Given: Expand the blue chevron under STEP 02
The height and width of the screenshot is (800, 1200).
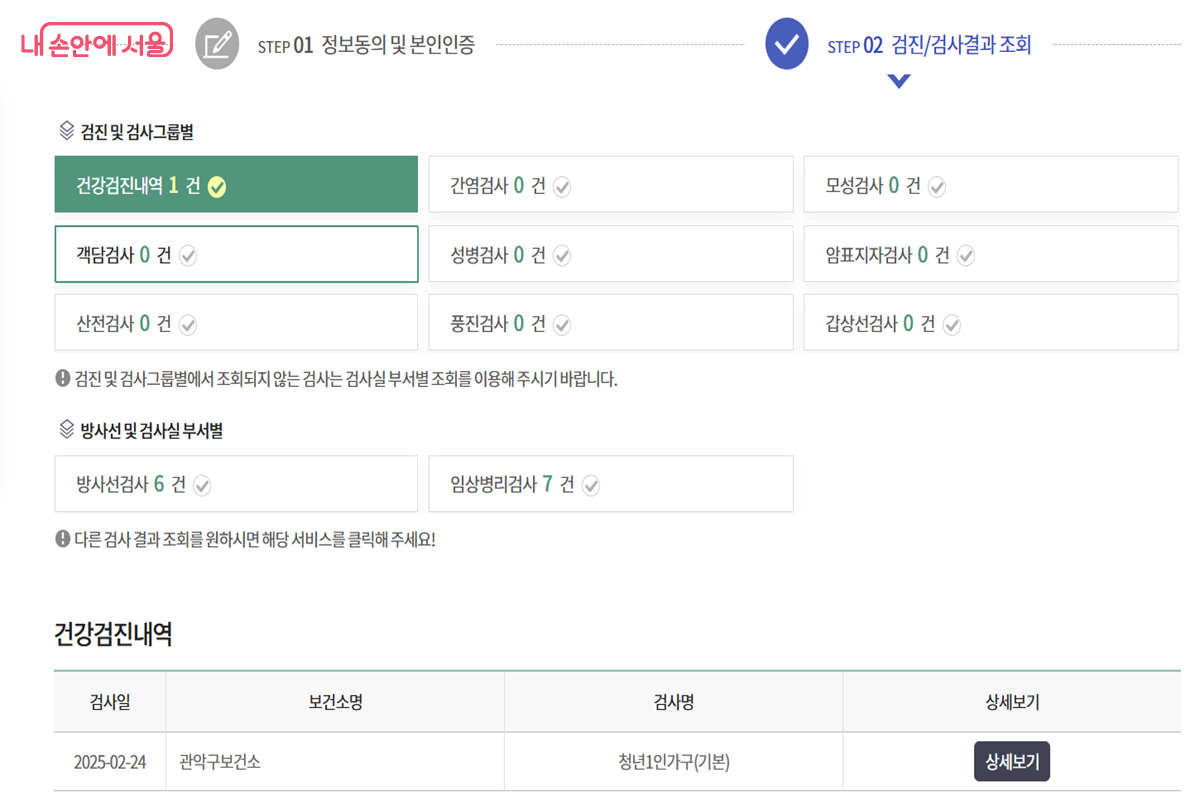Looking at the screenshot, I should (x=898, y=82).
